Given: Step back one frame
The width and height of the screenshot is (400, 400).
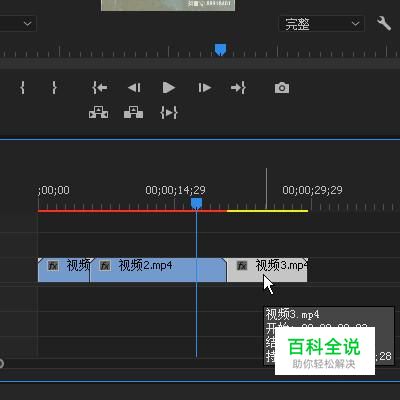Looking at the screenshot, I should click(134, 88).
